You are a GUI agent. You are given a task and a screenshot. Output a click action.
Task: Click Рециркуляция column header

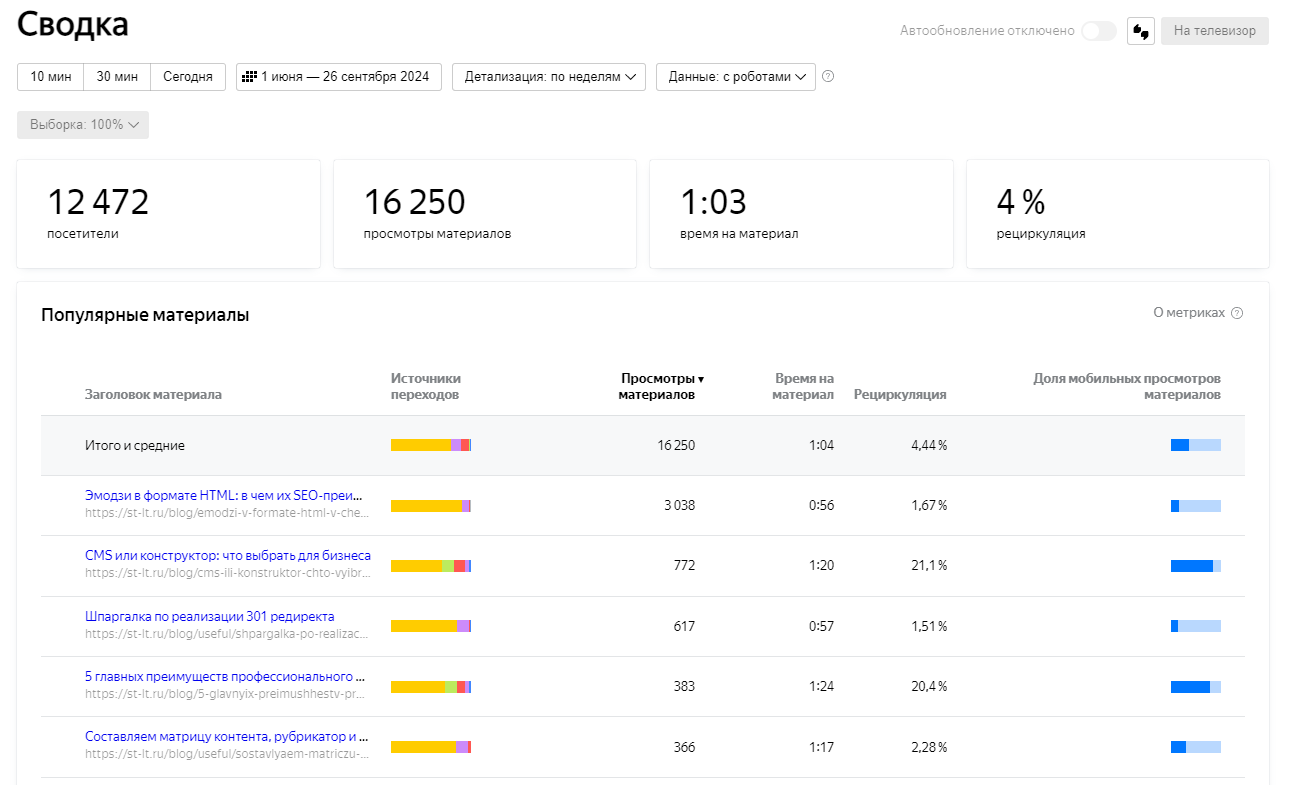click(900, 394)
